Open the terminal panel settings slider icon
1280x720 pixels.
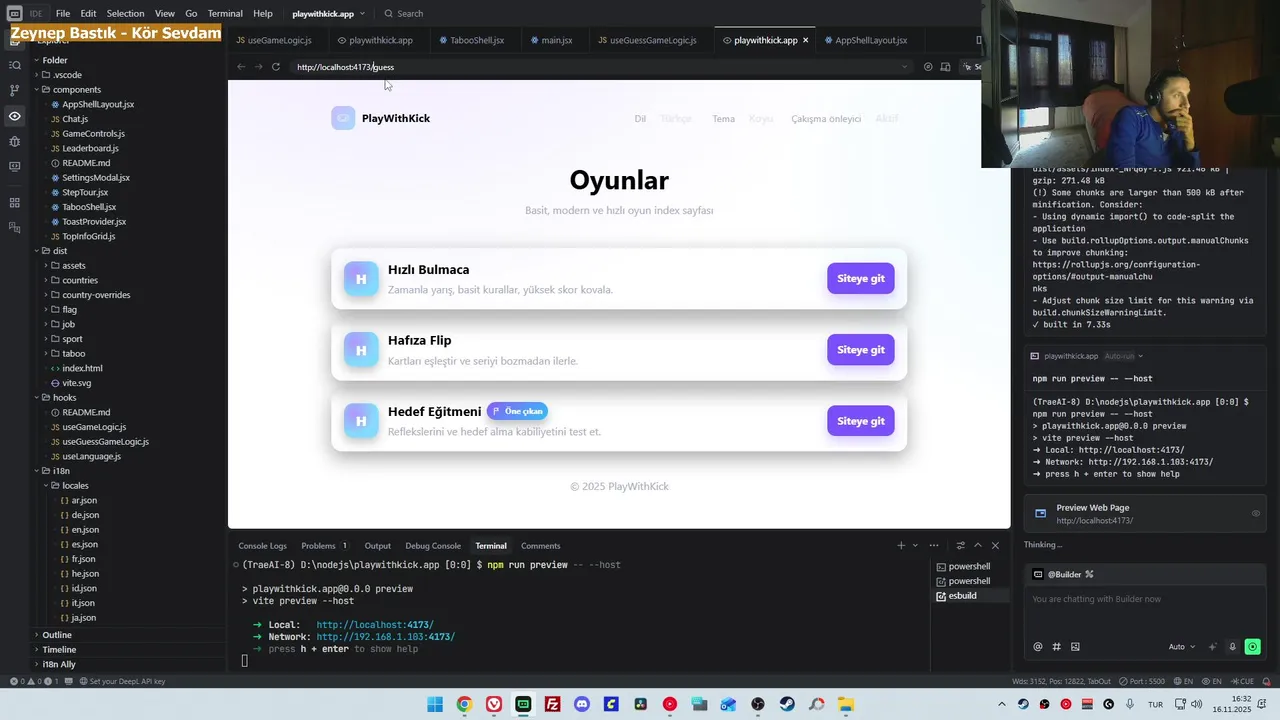(x=961, y=545)
